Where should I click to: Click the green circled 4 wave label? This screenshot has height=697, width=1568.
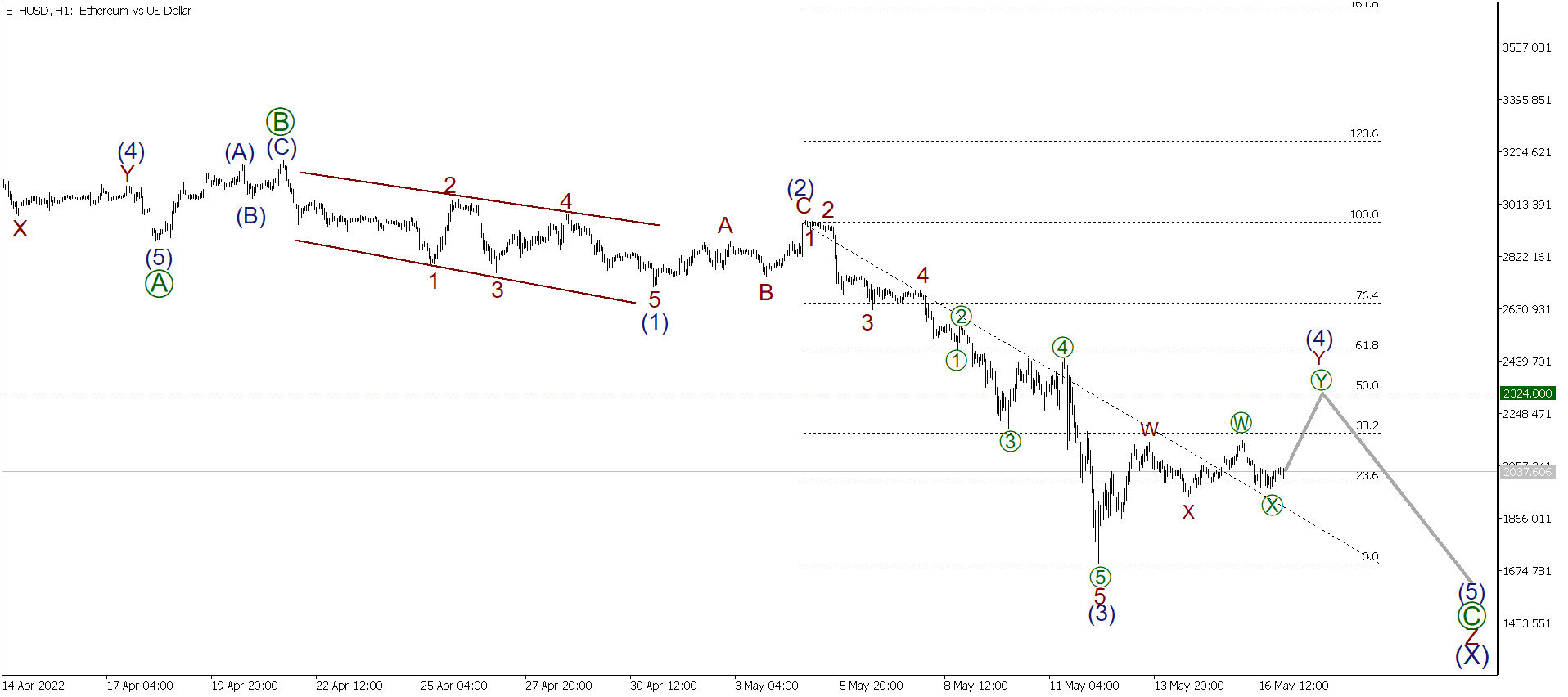tap(1062, 348)
